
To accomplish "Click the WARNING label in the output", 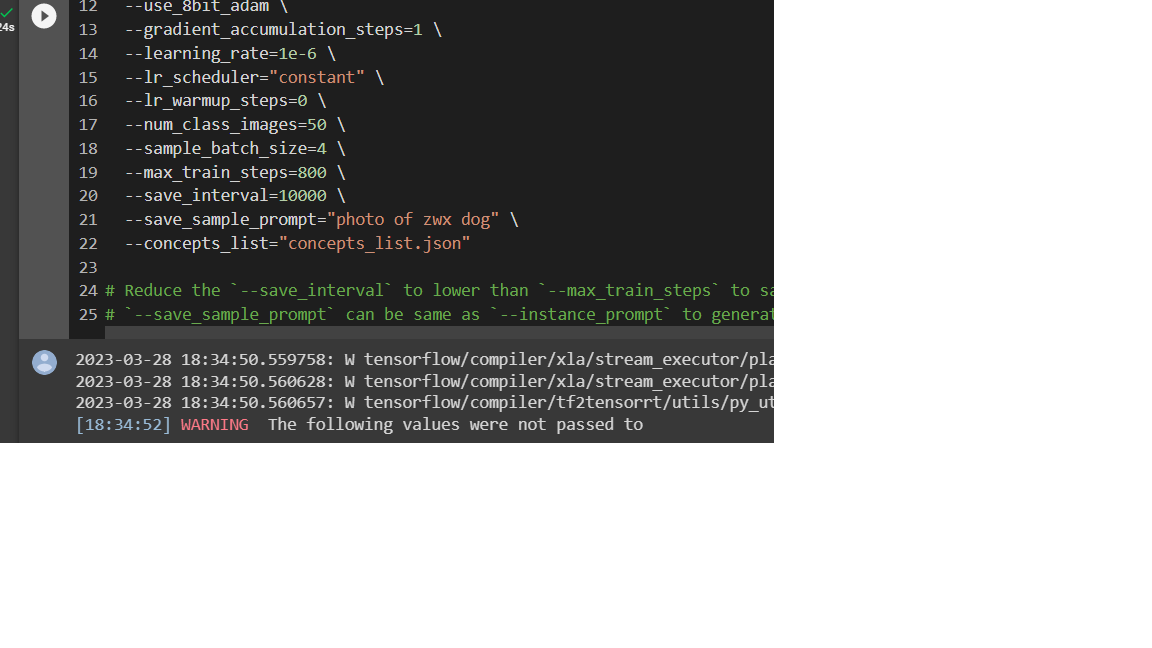I will pos(214,424).
